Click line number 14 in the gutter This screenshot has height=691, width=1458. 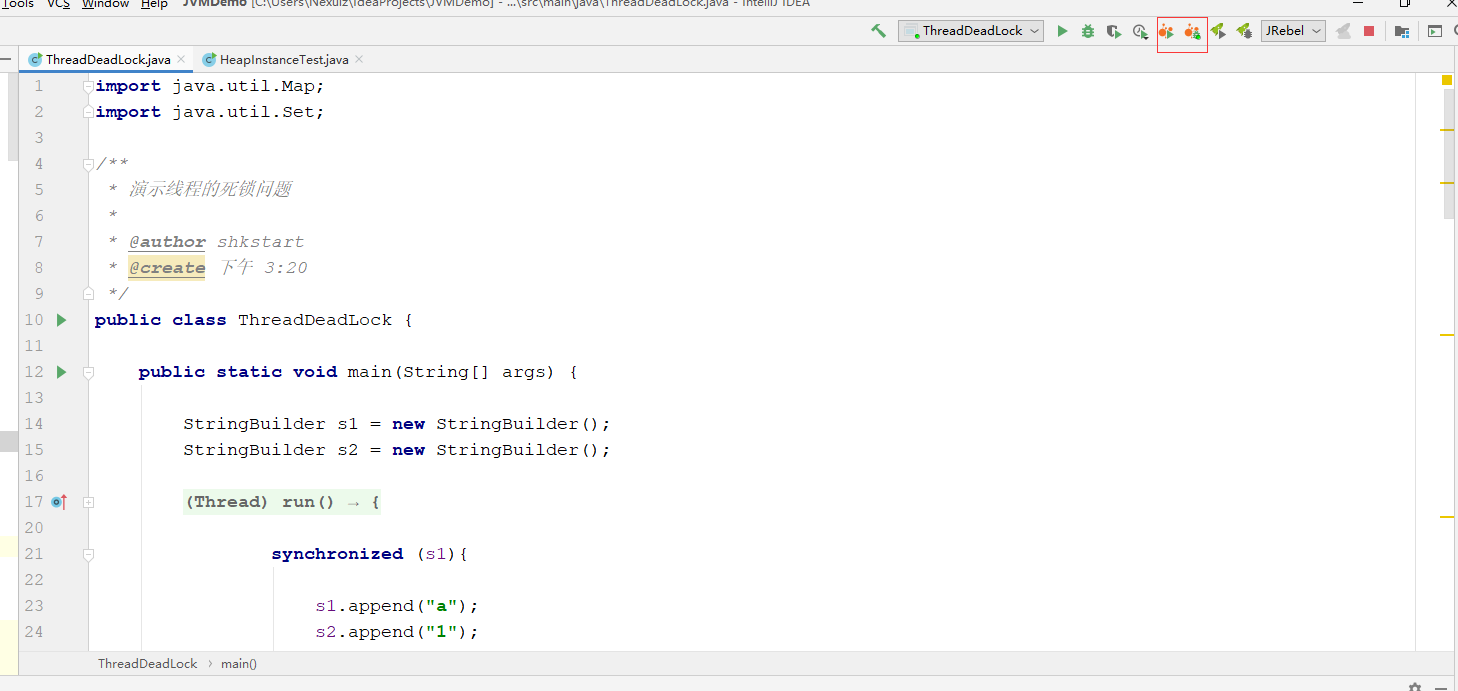(34, 424)
